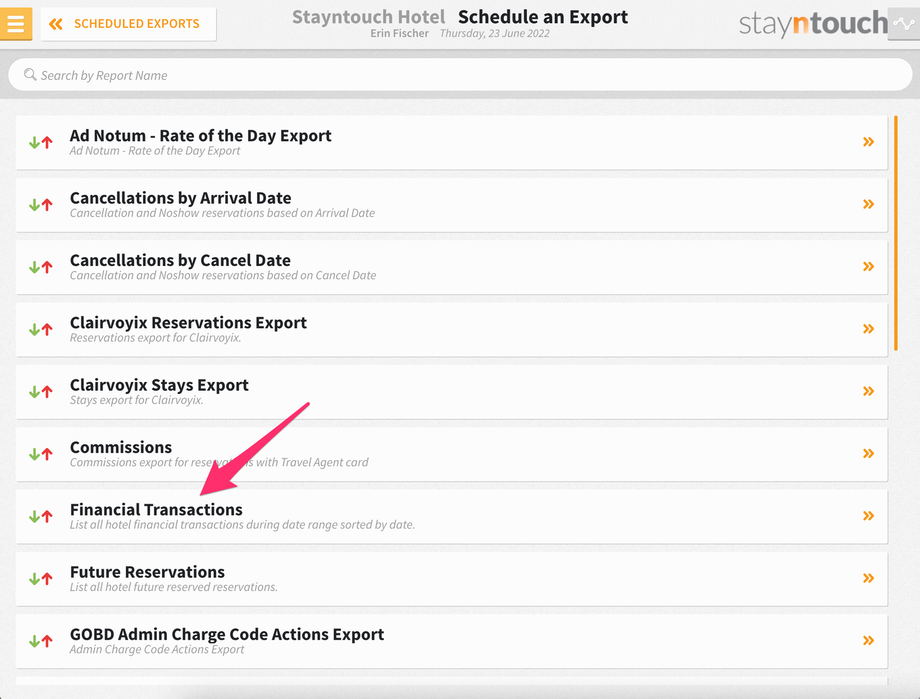The image size is (920, 699).
Task: Click the double-left arrow in Scheduled Exports
Action: [56, 24]
